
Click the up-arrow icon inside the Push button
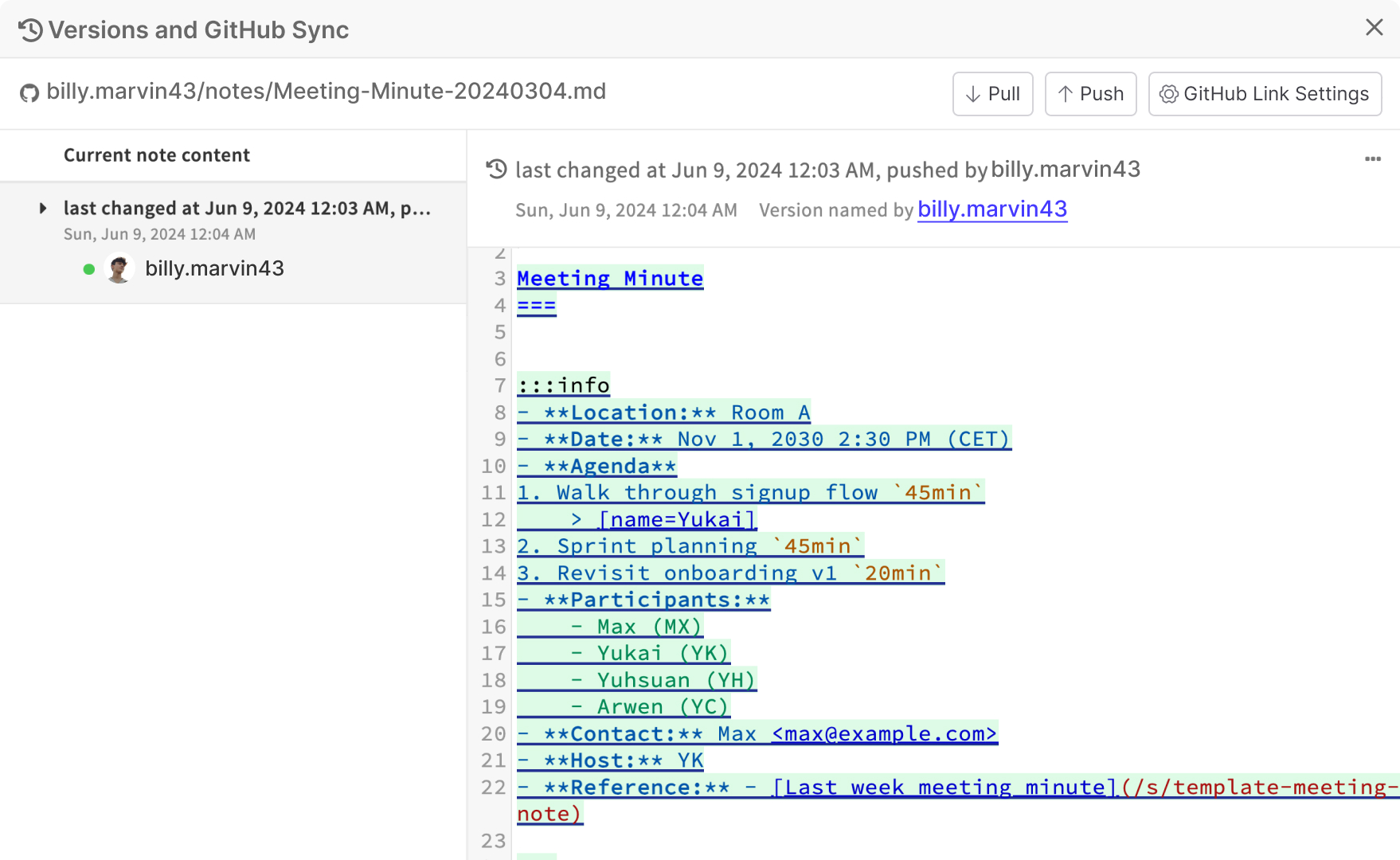1067,94
